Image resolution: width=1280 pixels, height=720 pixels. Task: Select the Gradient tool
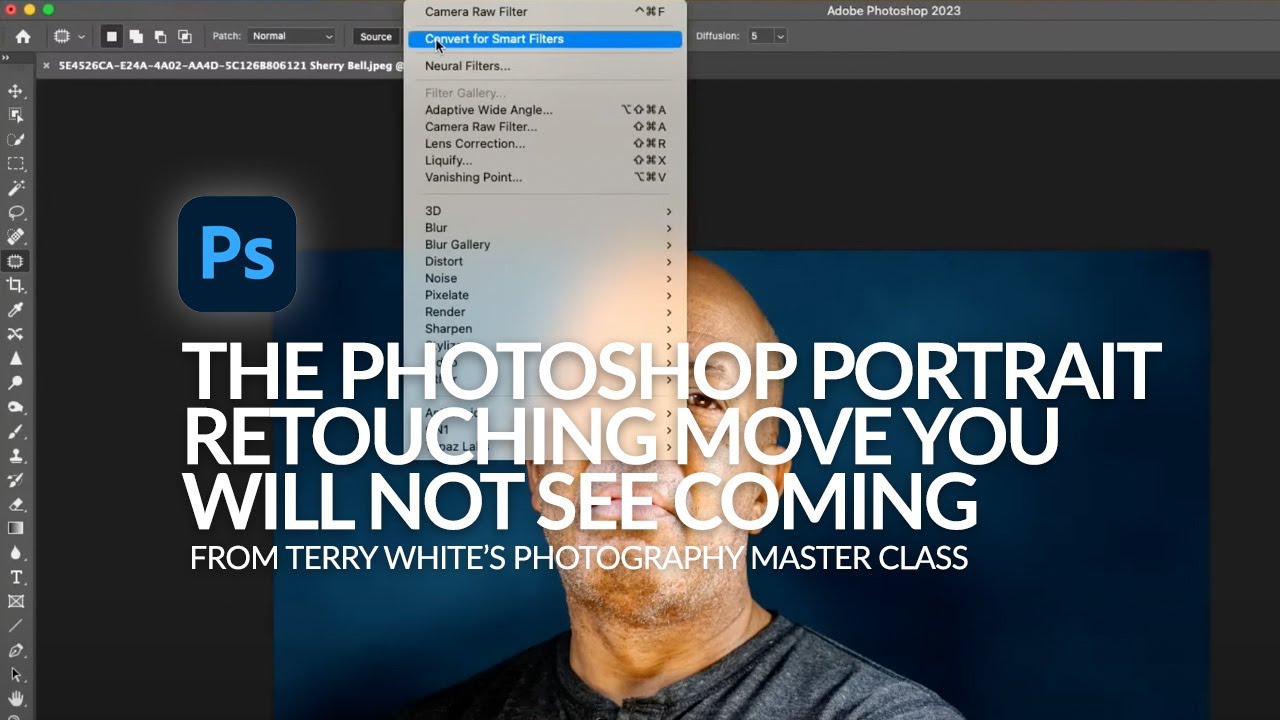pos(16,528)
